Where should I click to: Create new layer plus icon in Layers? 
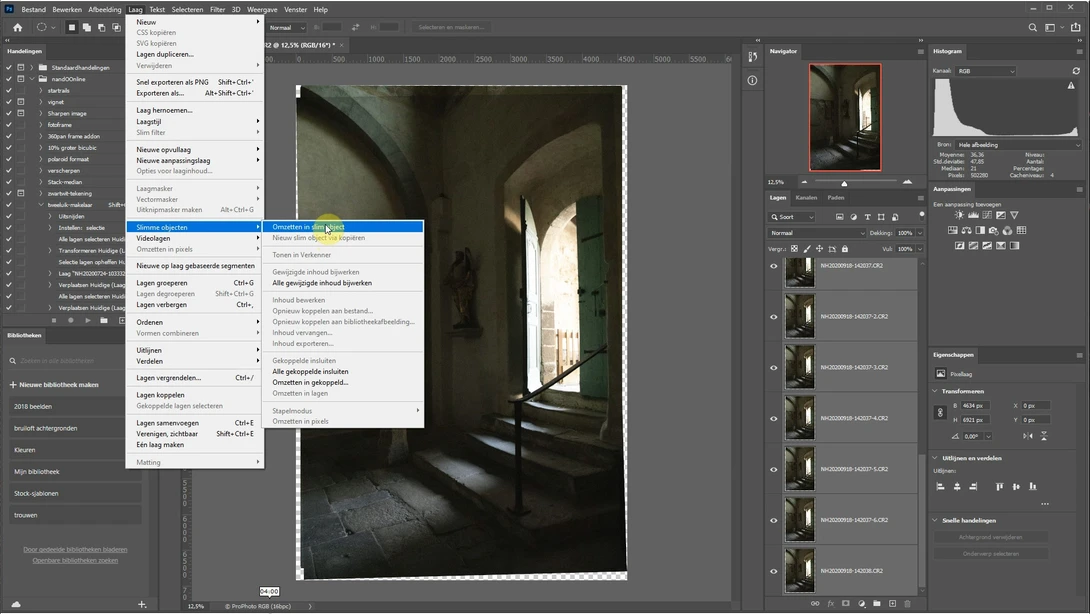coord(893,604)
